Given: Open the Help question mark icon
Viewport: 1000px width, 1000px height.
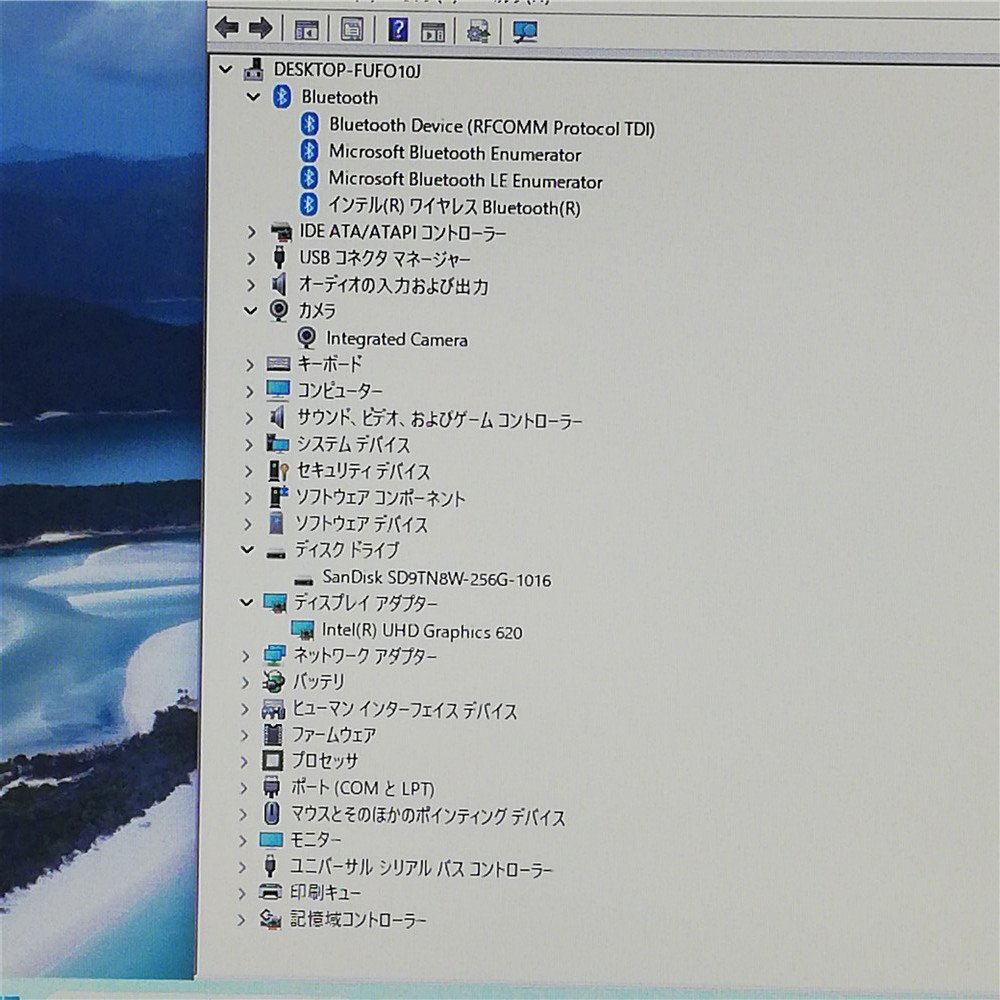Looking at the screenshot, I should point(398,29).
